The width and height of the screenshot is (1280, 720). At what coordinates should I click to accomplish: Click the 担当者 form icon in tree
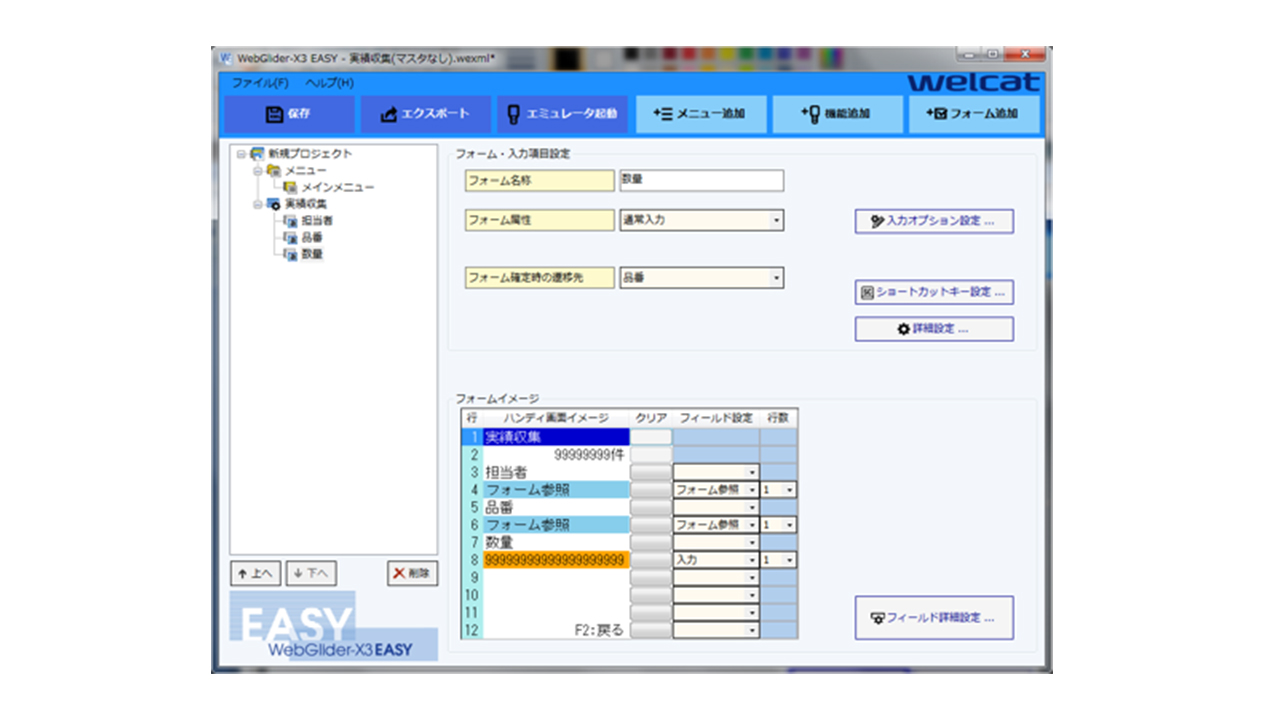pos(290,221)
